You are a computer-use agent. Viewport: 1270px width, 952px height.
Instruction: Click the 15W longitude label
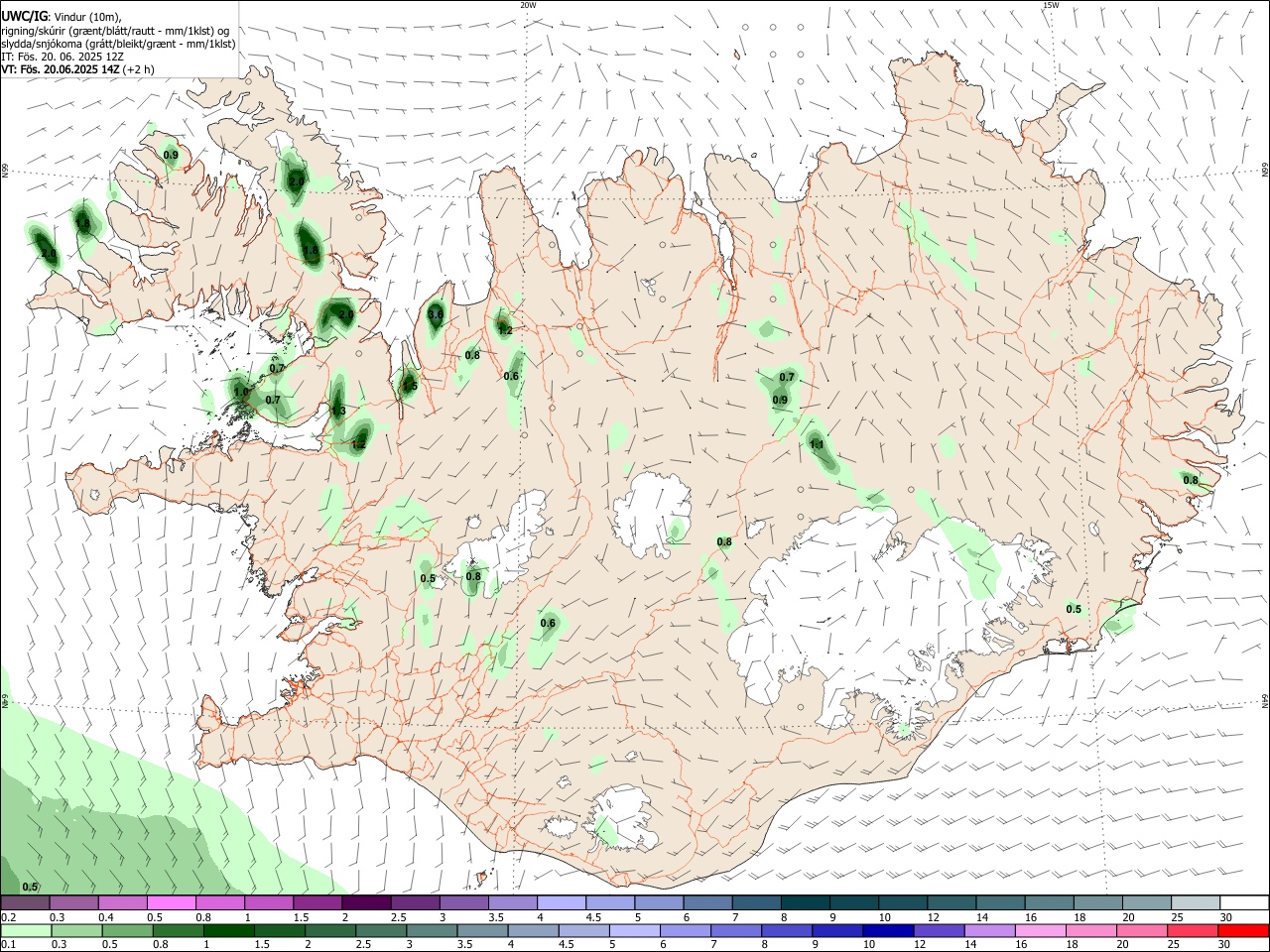pos(1051,5)
